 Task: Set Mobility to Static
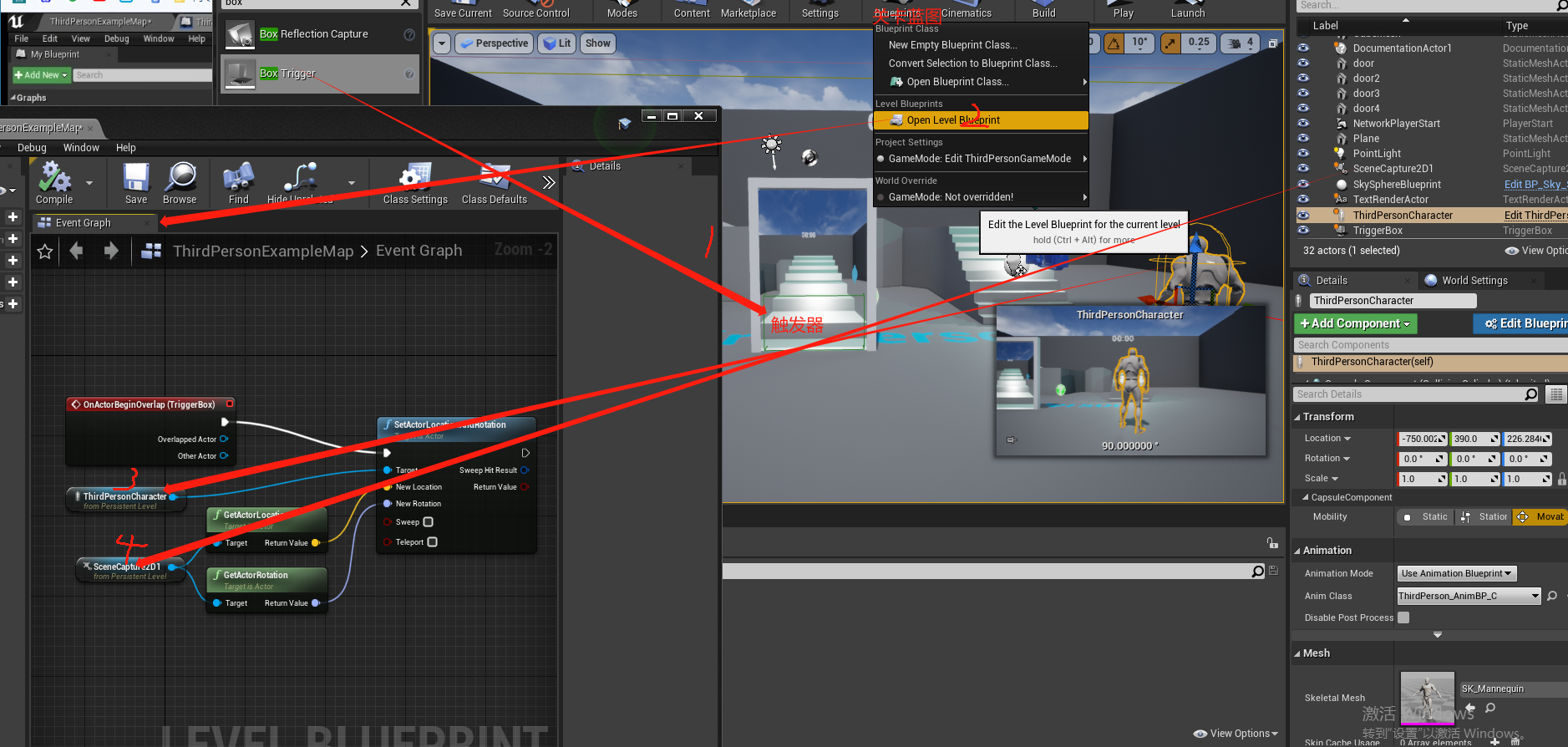pos(1426,517)
